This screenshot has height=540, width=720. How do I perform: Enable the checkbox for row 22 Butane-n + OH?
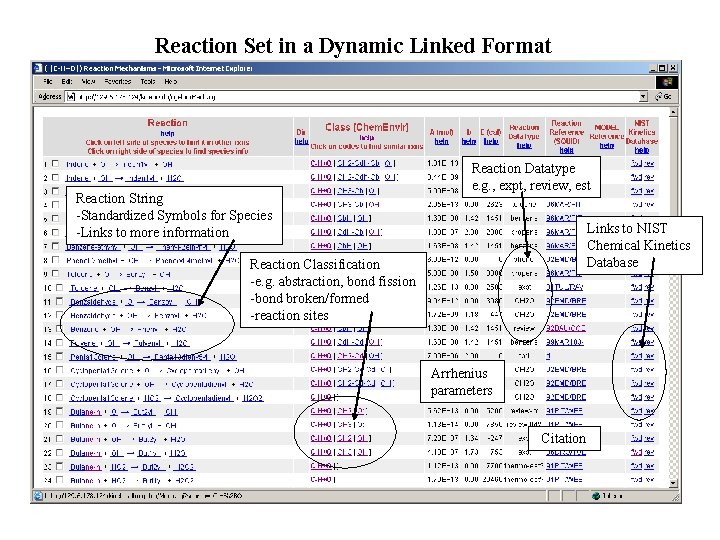(x=59, y=452)
